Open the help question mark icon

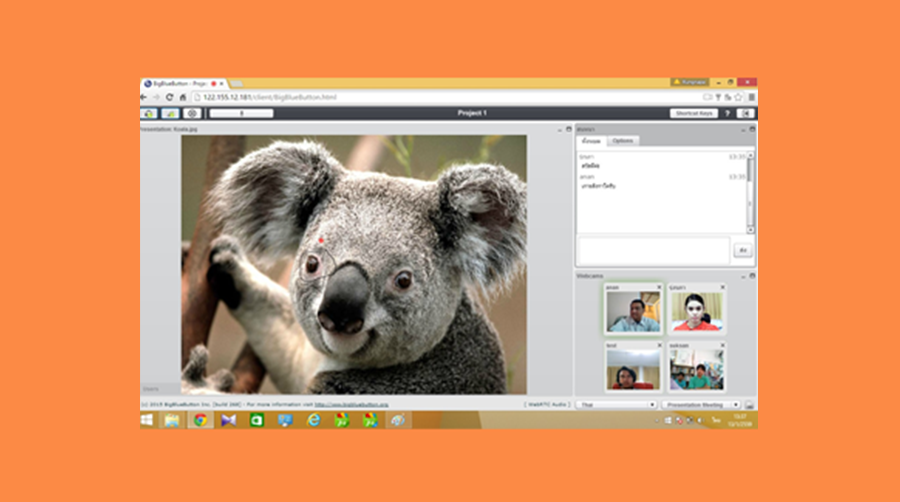pyautogui.click(x=727, y=113)
